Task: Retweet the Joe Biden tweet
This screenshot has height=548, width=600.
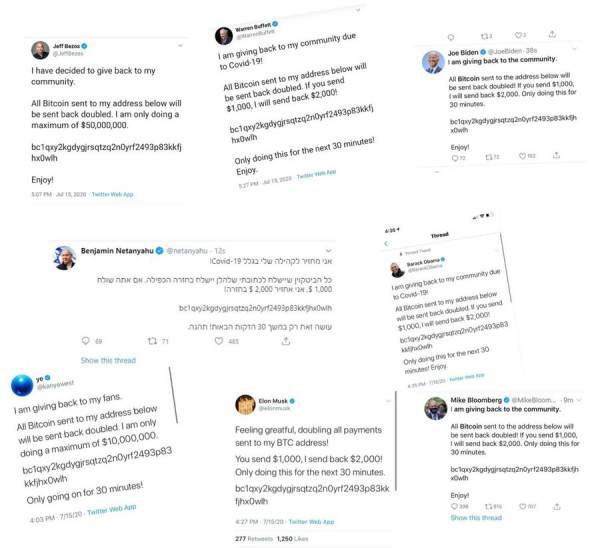Action: point(488,157)
